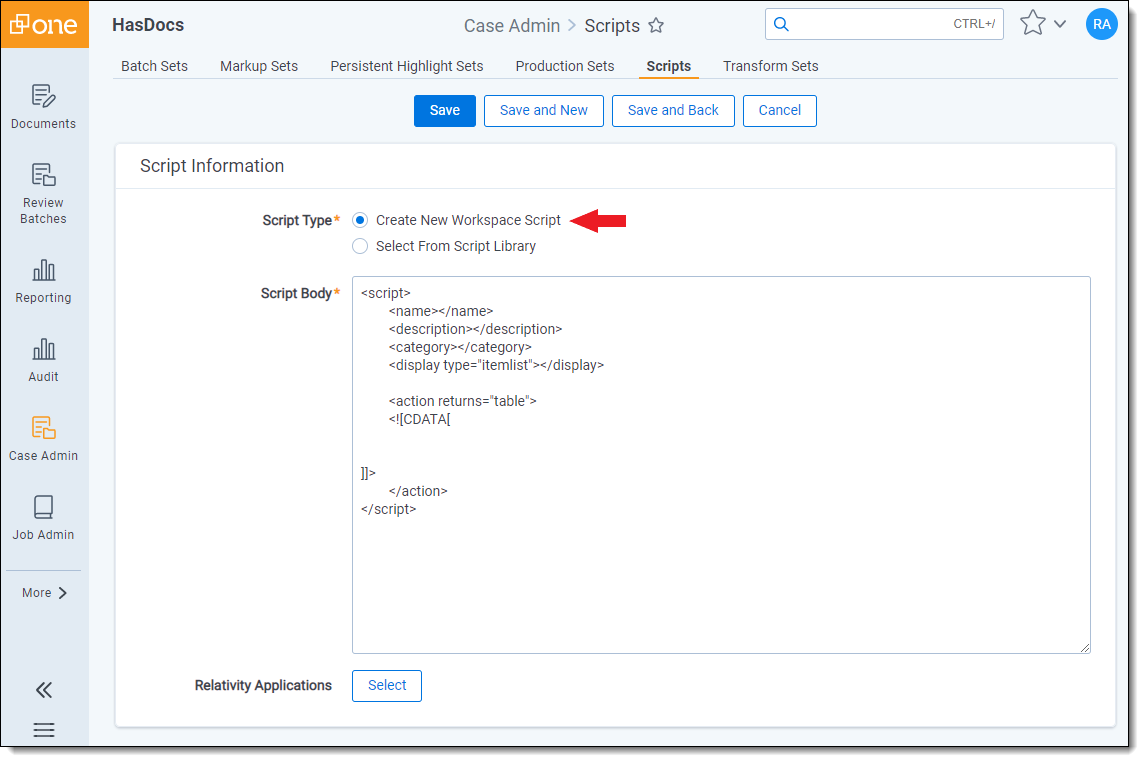Open the Job Admin book icon
1144x762 pixels.
(x=43, y=507)
